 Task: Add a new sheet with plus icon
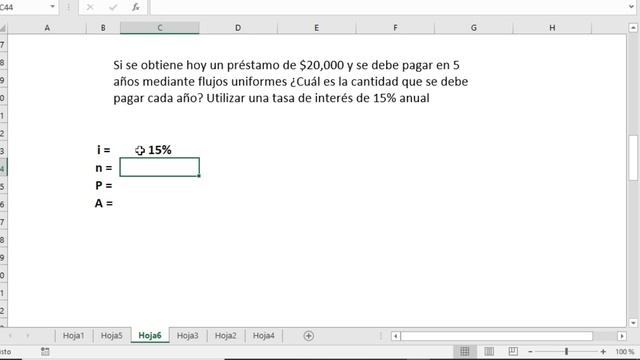click(309, 336)
